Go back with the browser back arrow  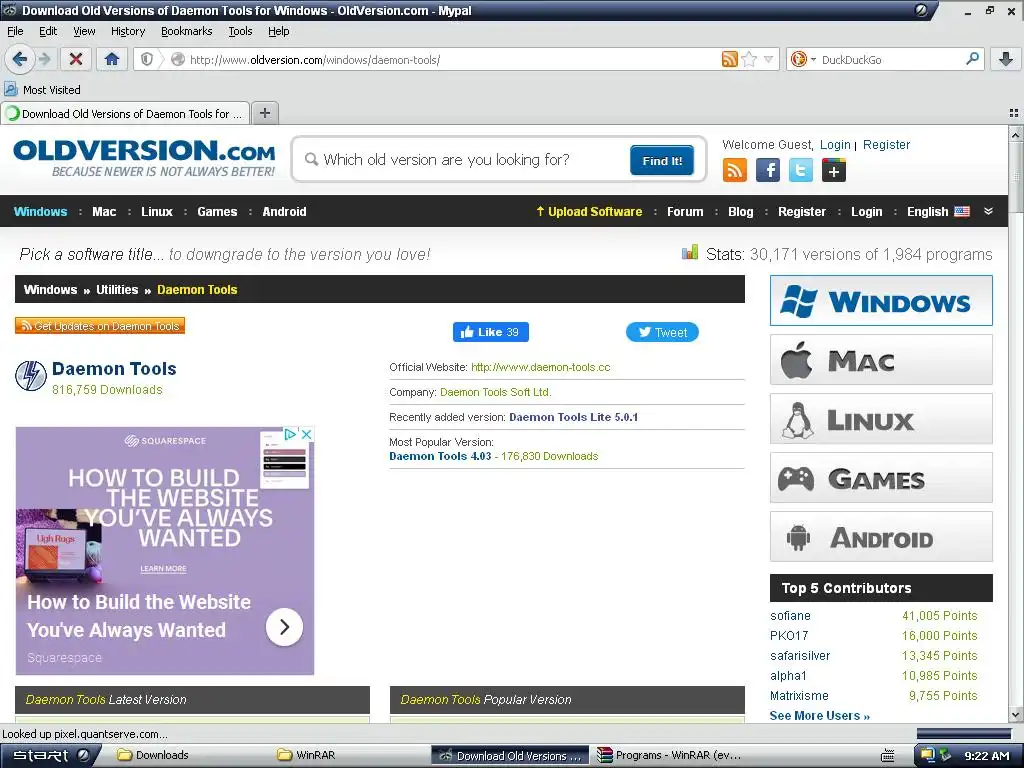[19, 59]
